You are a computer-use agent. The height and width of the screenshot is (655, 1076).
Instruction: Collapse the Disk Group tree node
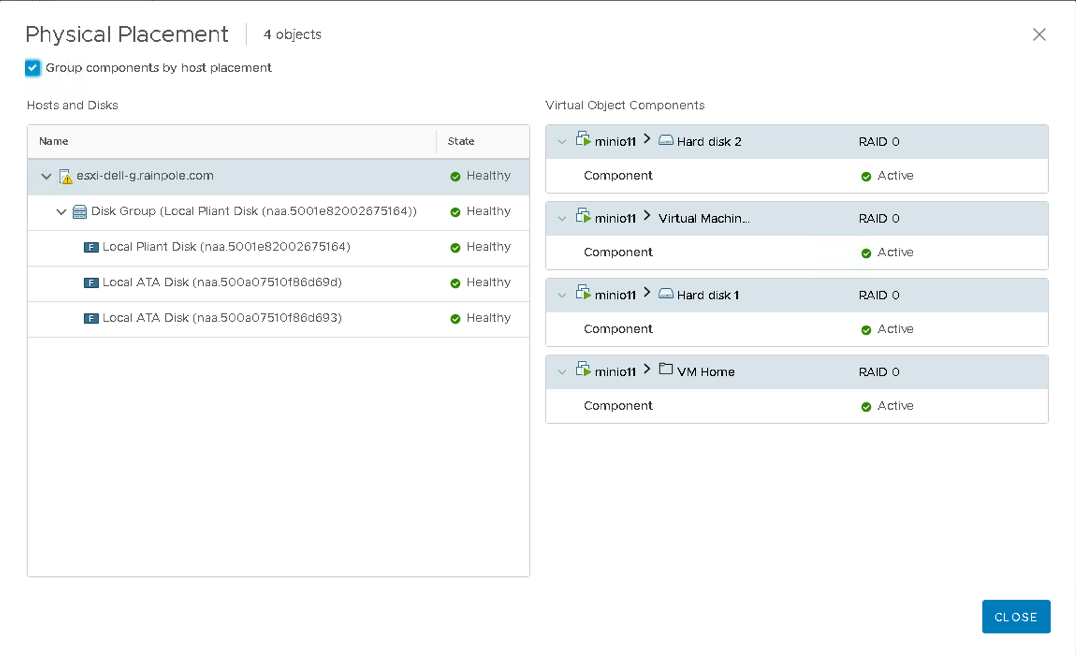coord(62,212)
